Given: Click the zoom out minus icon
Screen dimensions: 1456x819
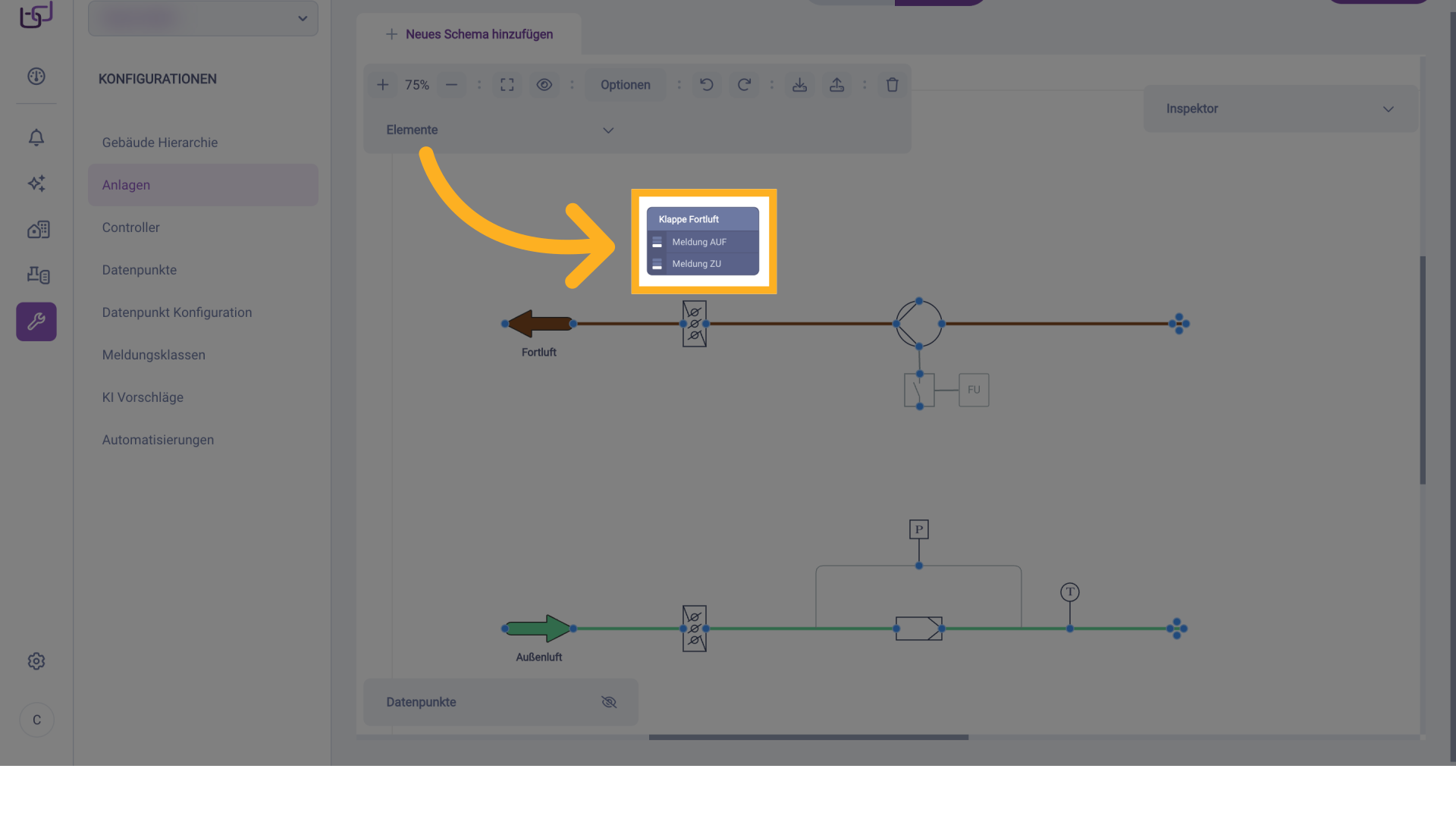Looking at the screenshot, I should [x=451, y=85].
